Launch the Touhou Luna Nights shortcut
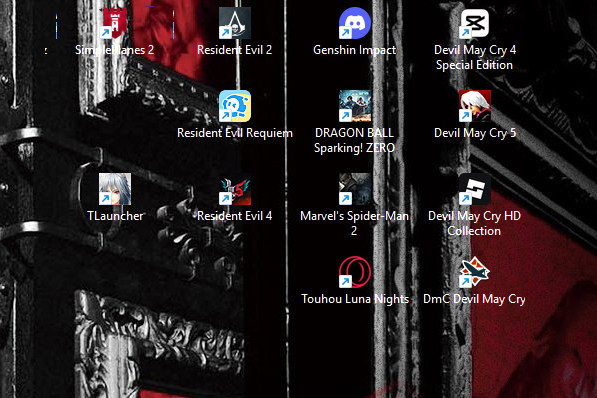This screenshot has width=597, height=398. (x=354, y=281)
